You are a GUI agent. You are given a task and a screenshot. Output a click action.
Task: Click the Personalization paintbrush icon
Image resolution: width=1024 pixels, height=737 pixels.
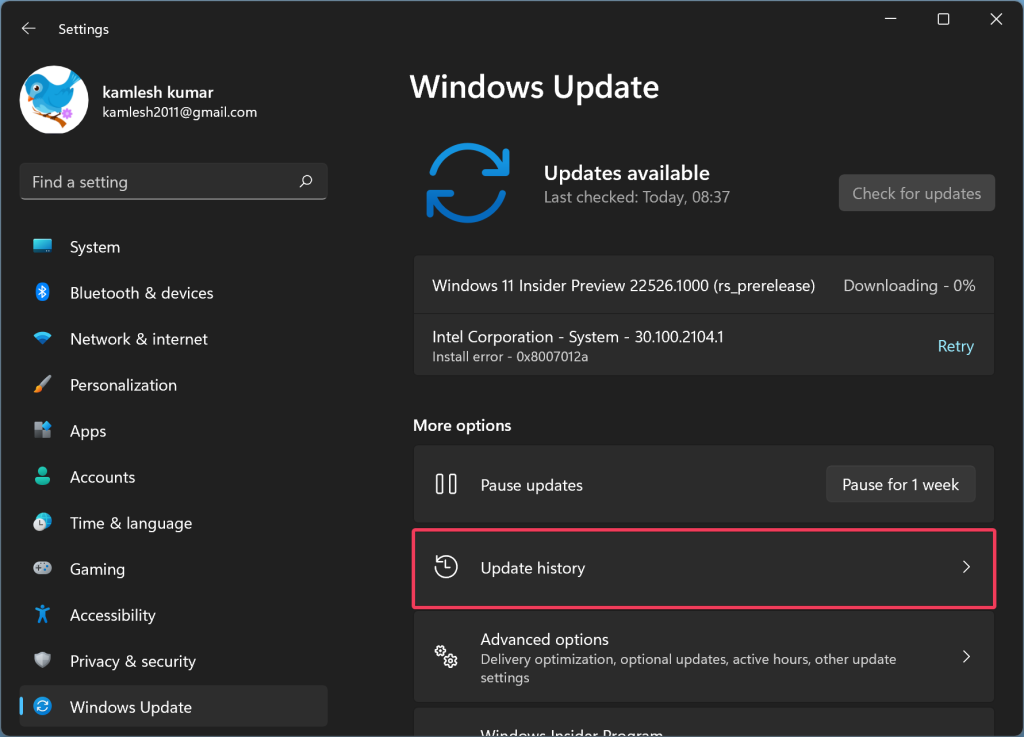(x=42, y=384)
